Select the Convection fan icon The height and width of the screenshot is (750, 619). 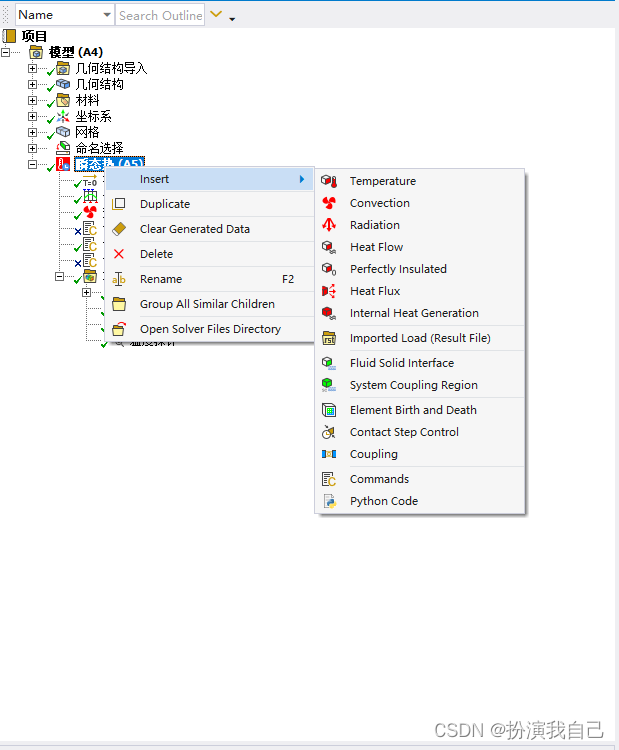point(329,203)
